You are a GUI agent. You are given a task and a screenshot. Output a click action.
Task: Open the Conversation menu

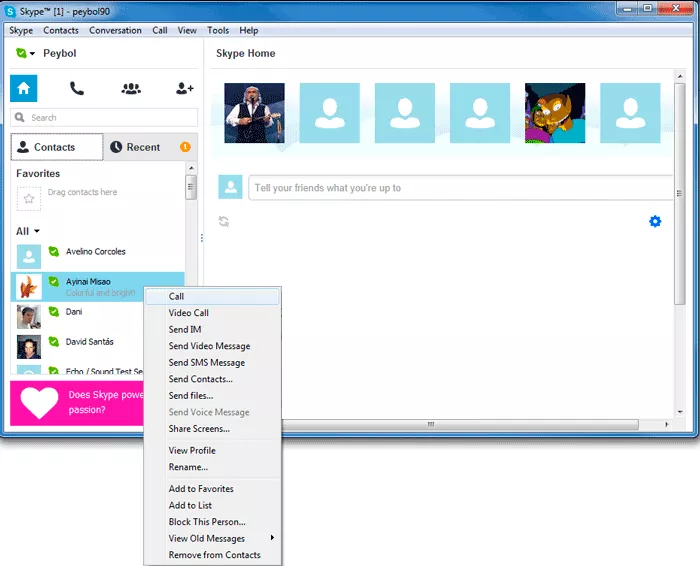pyautogui.click(x=115, y=30)
